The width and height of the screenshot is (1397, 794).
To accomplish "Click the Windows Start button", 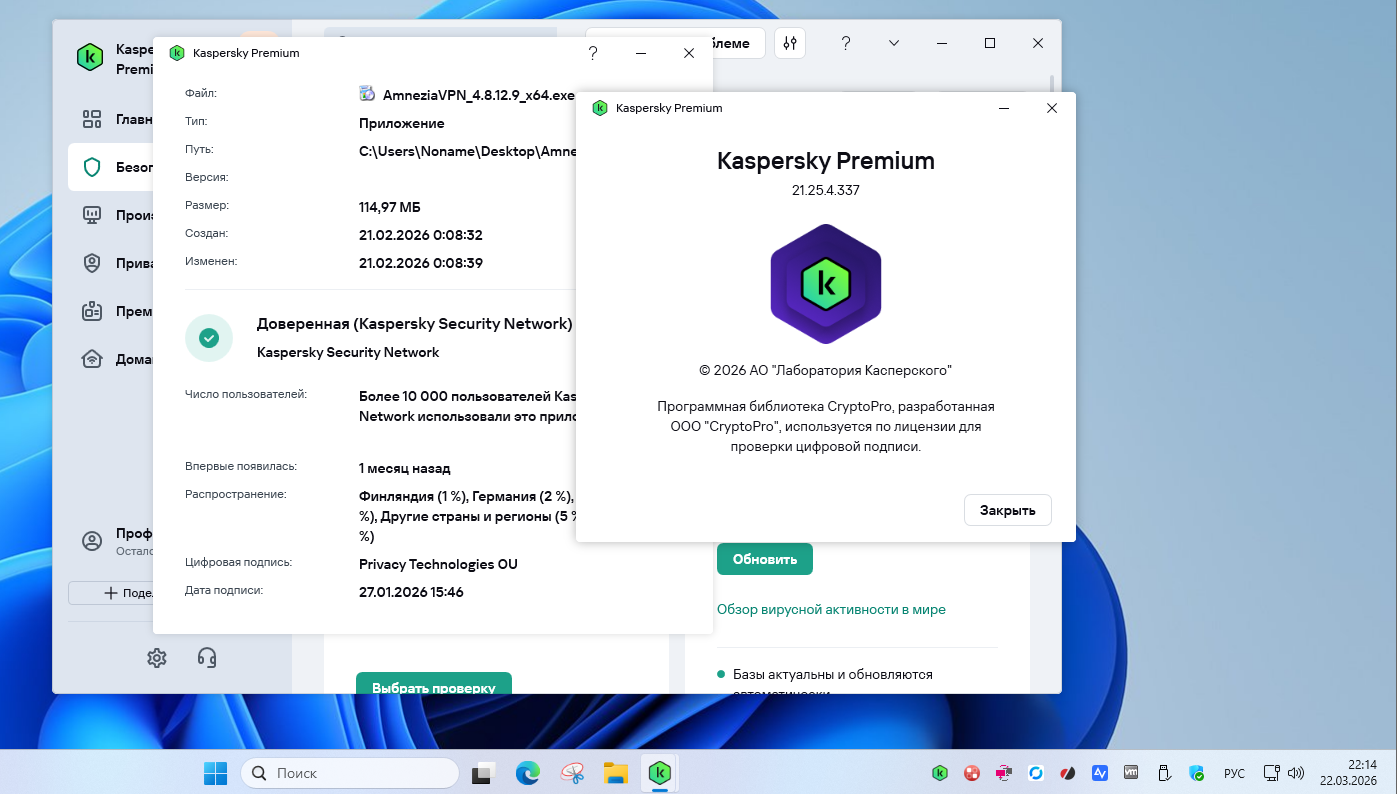I will point(215,773).
